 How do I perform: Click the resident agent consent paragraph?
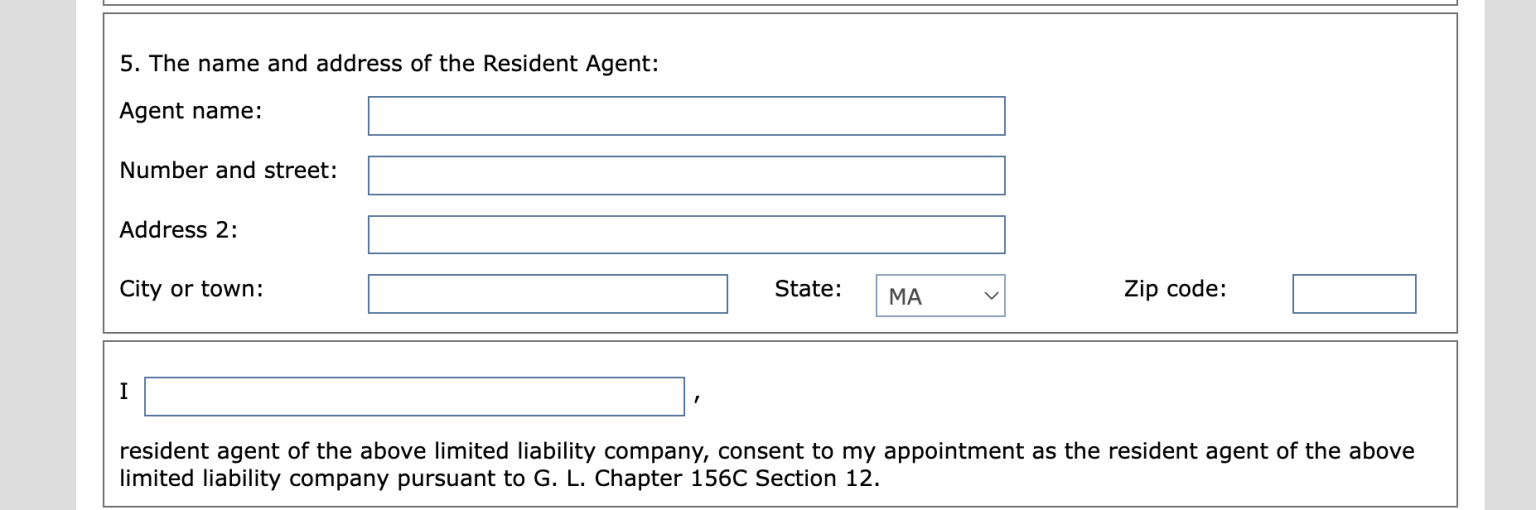[x=766, y=452]
